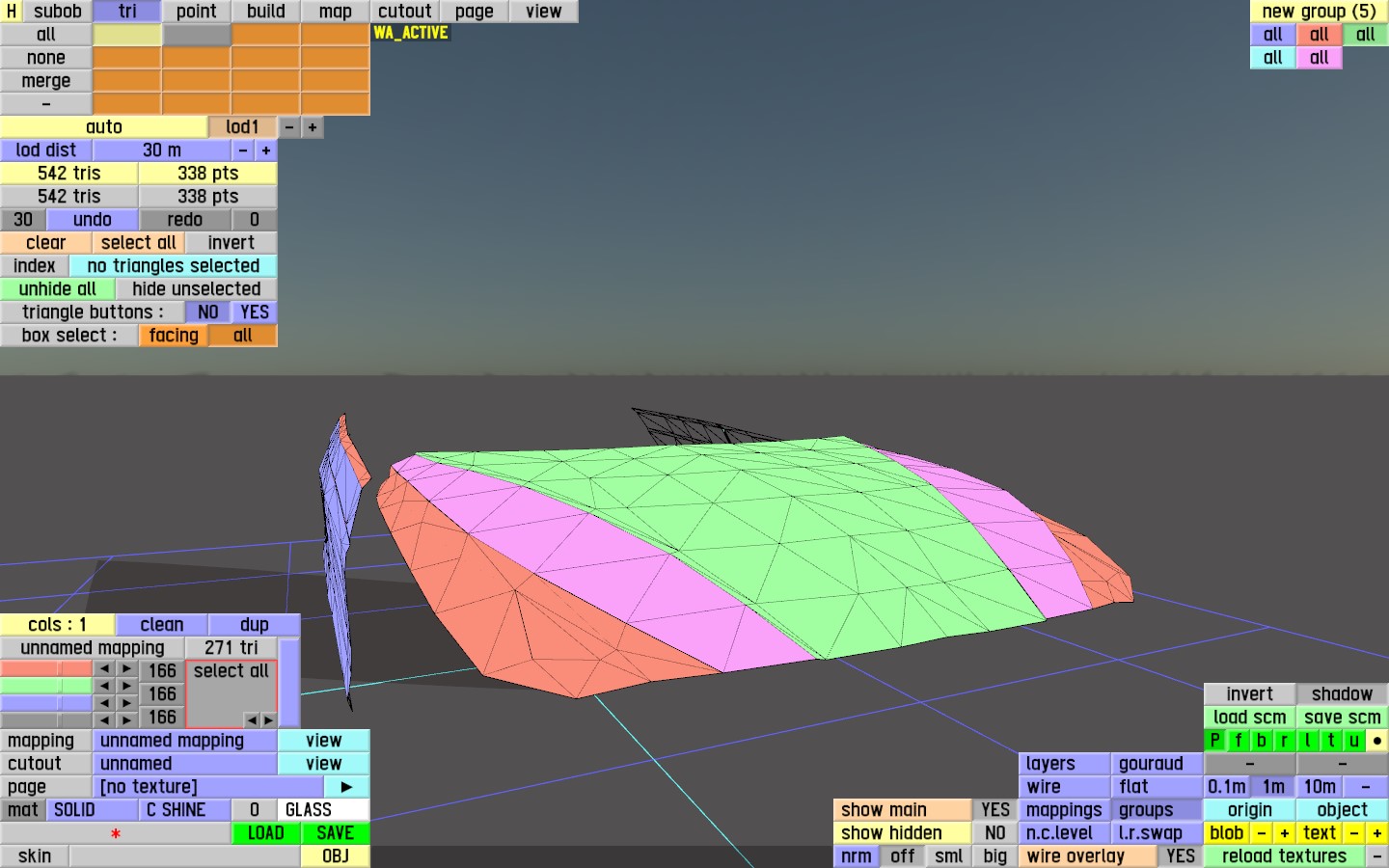Image resolution: width=1389 pixels, height=868 pixels.
Task: Switch shading to gouraud
Action: (1157, 764)
